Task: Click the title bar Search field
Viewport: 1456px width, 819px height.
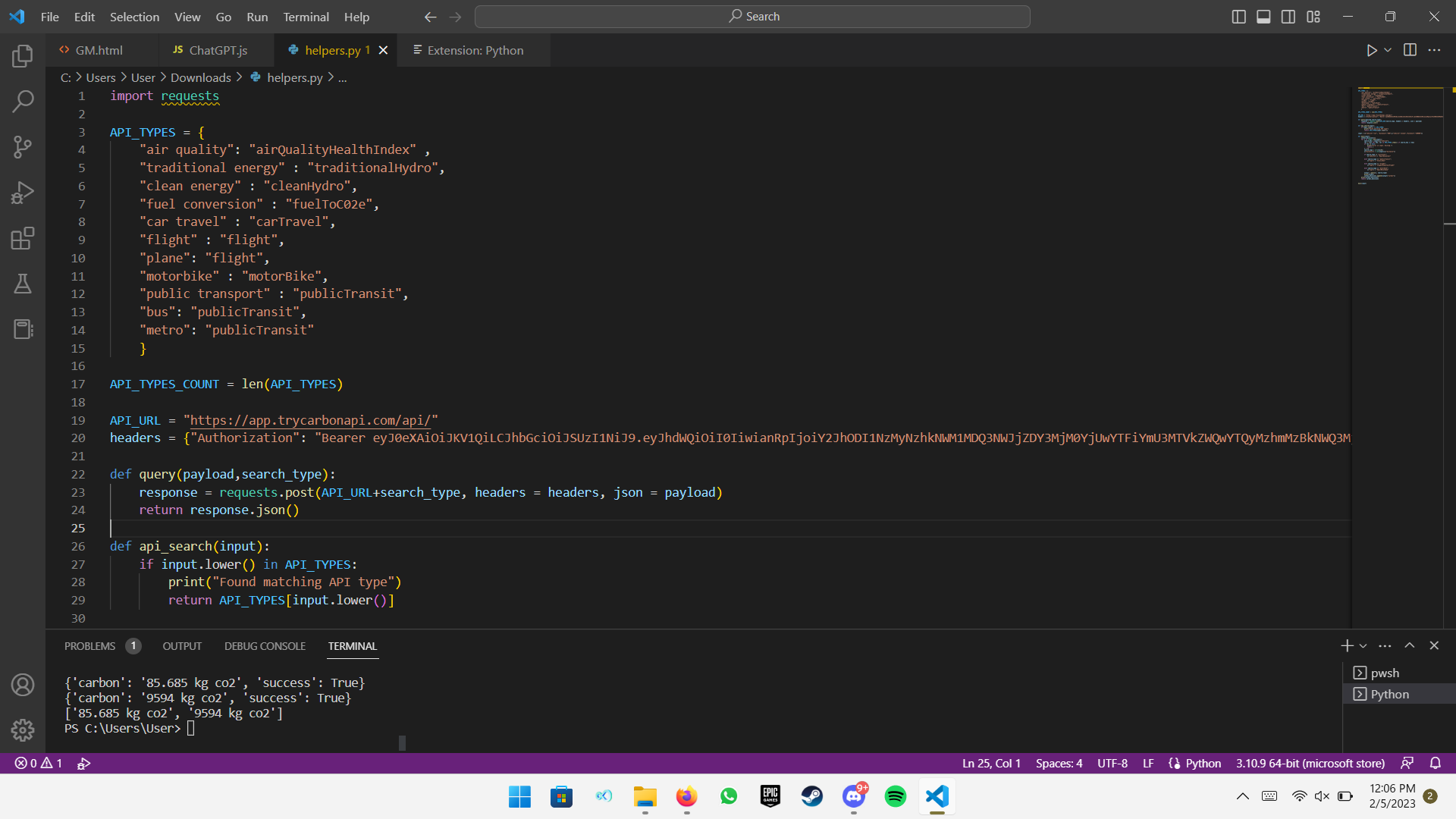Action: 752,17
